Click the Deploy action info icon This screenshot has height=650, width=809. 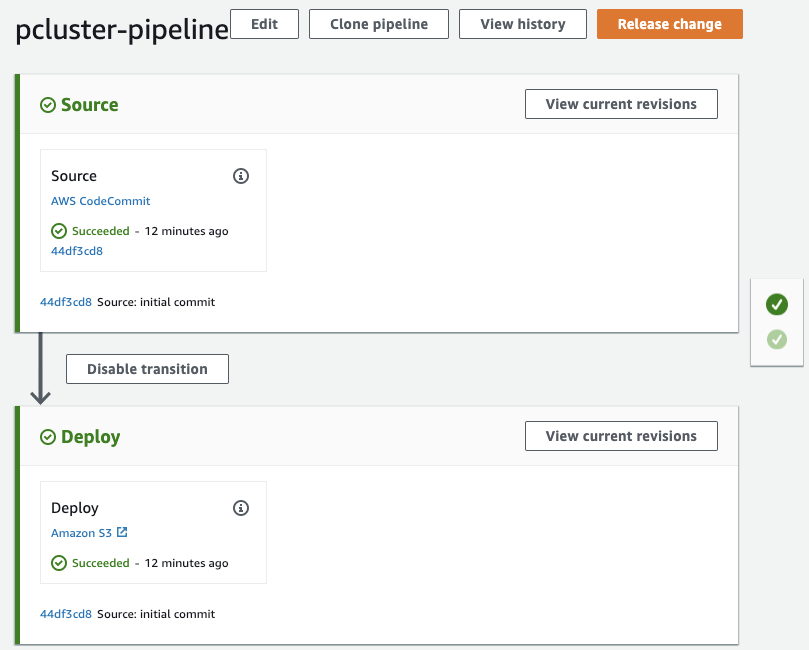240,508
